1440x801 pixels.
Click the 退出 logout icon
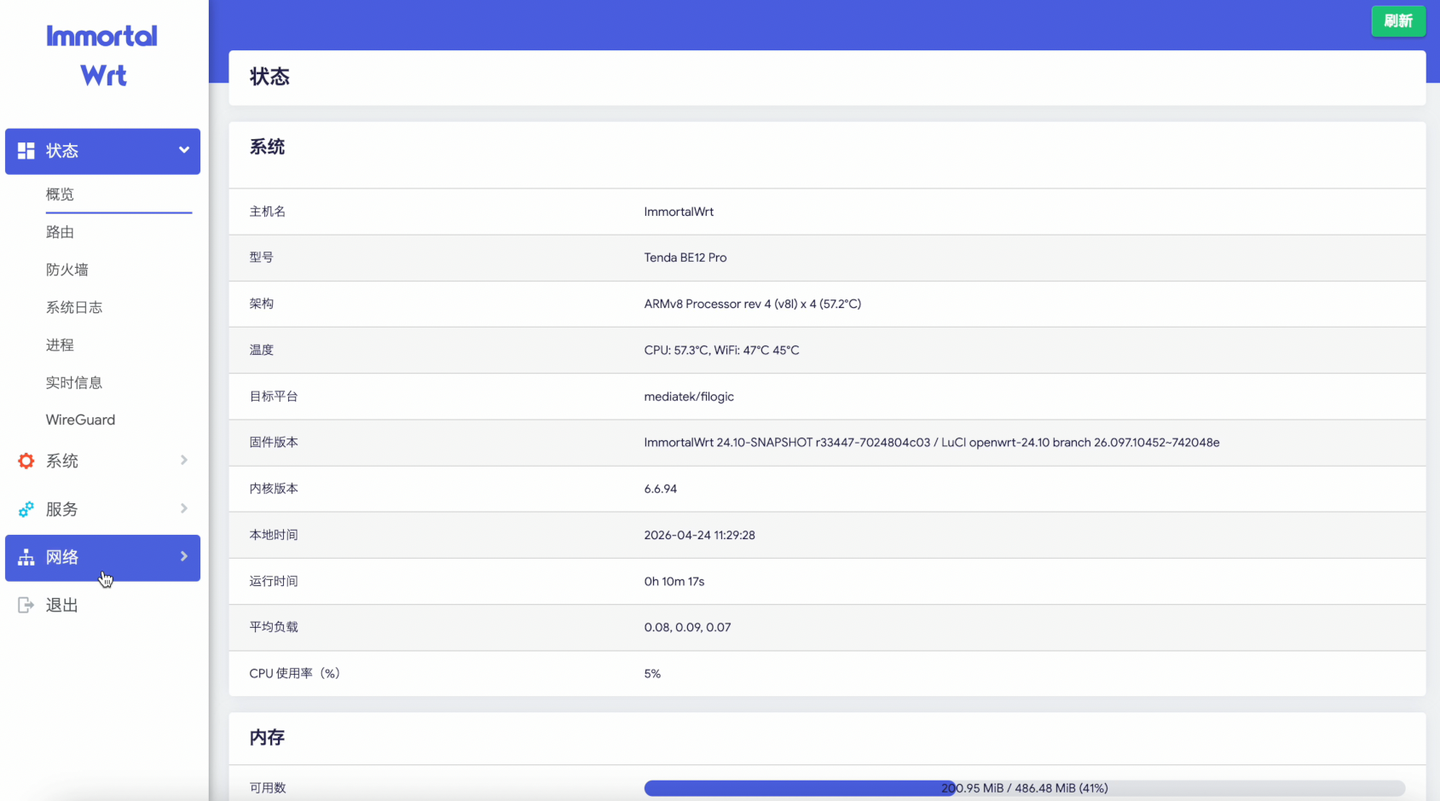[x=26, y=605]
